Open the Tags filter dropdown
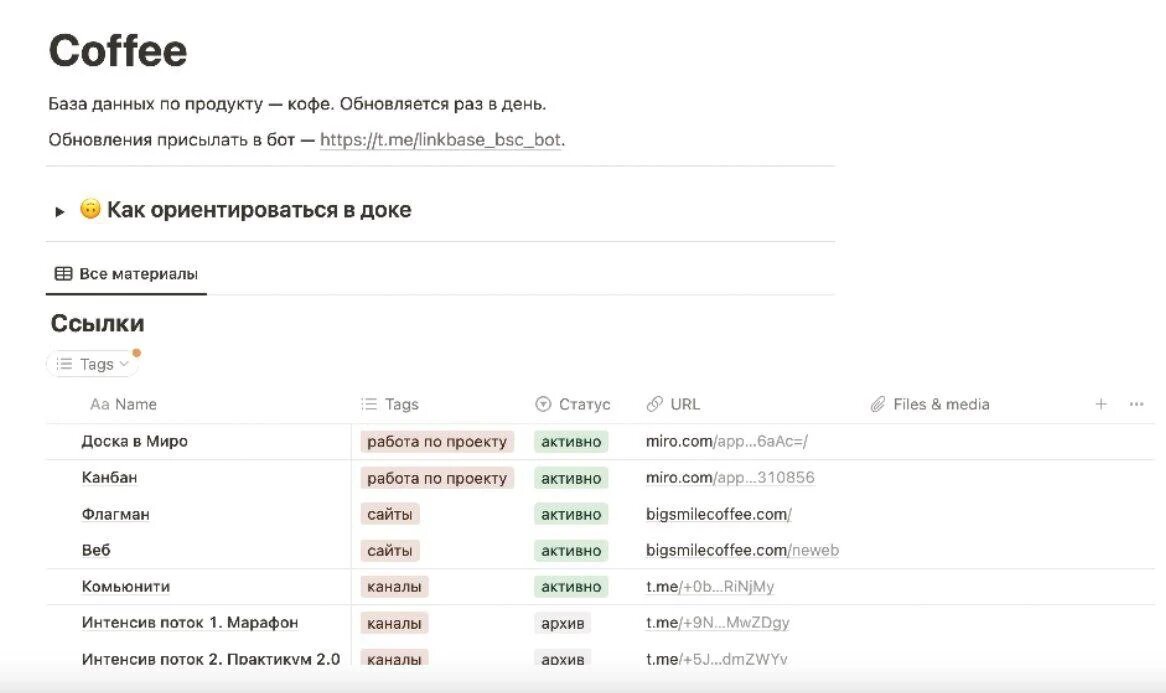The image size is (1166, 693). [93, 363]
